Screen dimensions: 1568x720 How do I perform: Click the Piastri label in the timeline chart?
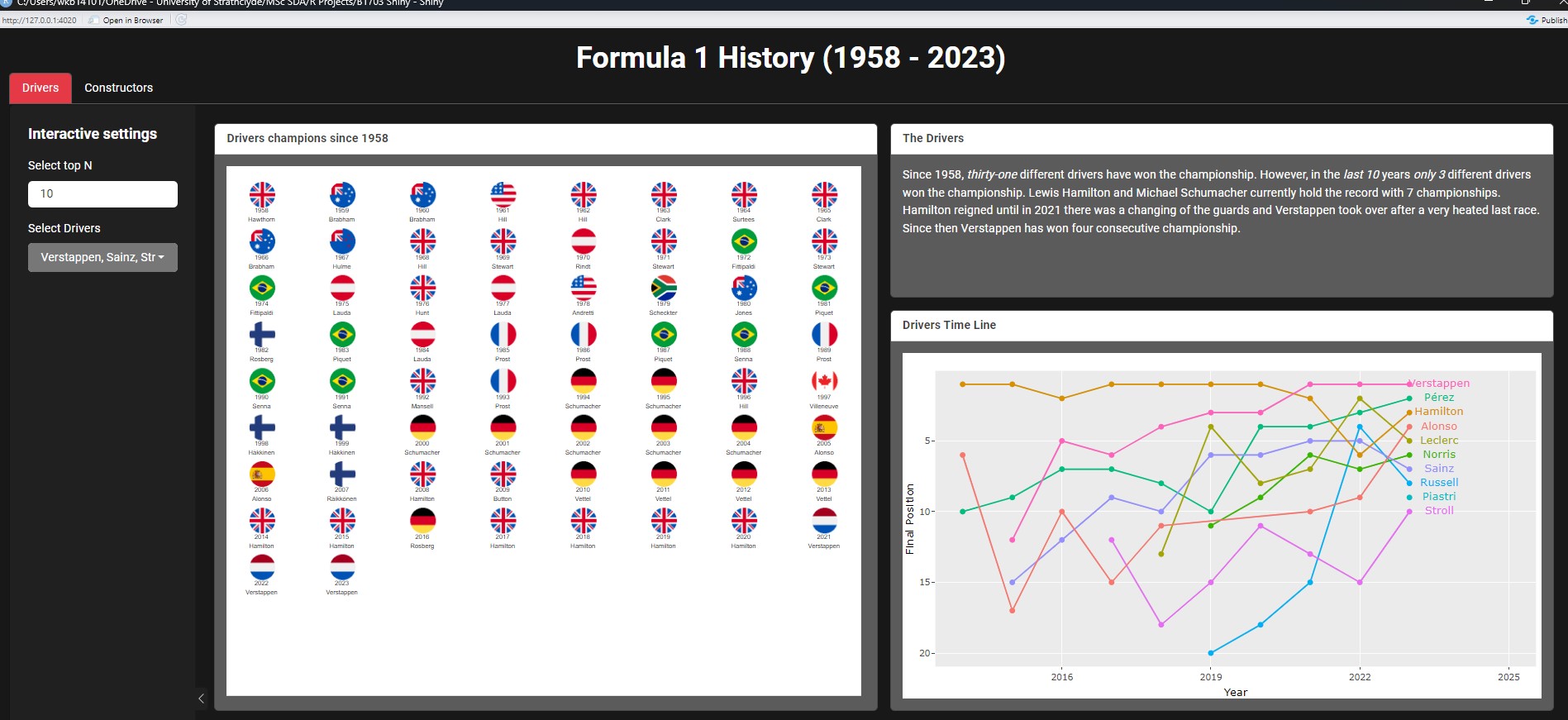coord(1438,497)
